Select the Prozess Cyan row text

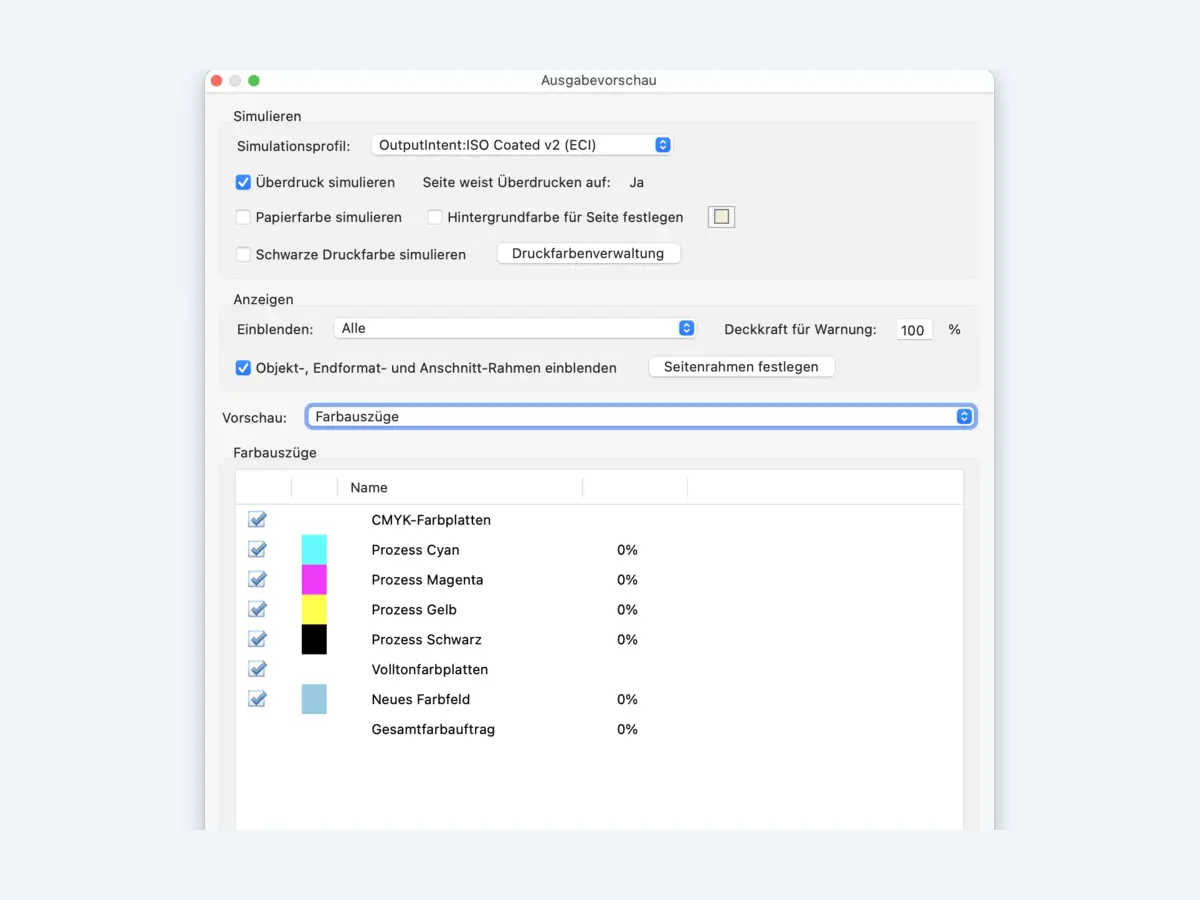point(415,550)
